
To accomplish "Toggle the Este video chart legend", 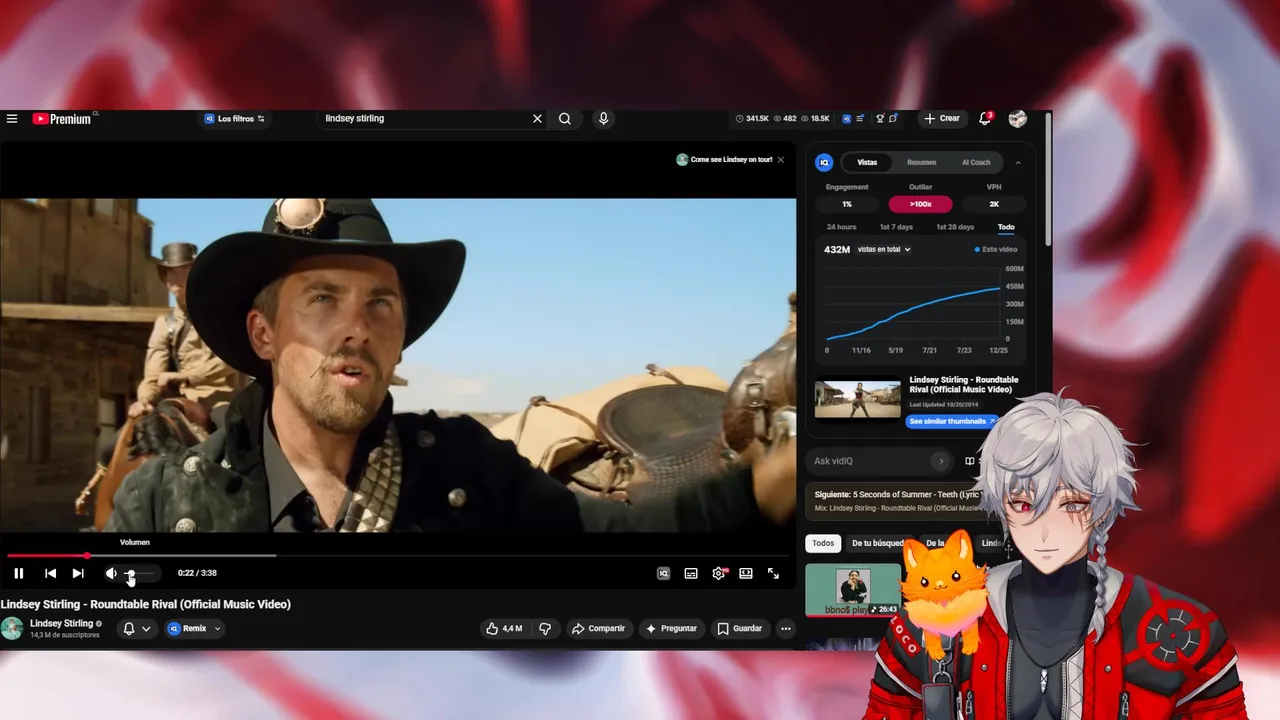I will (x=996, y=249).
